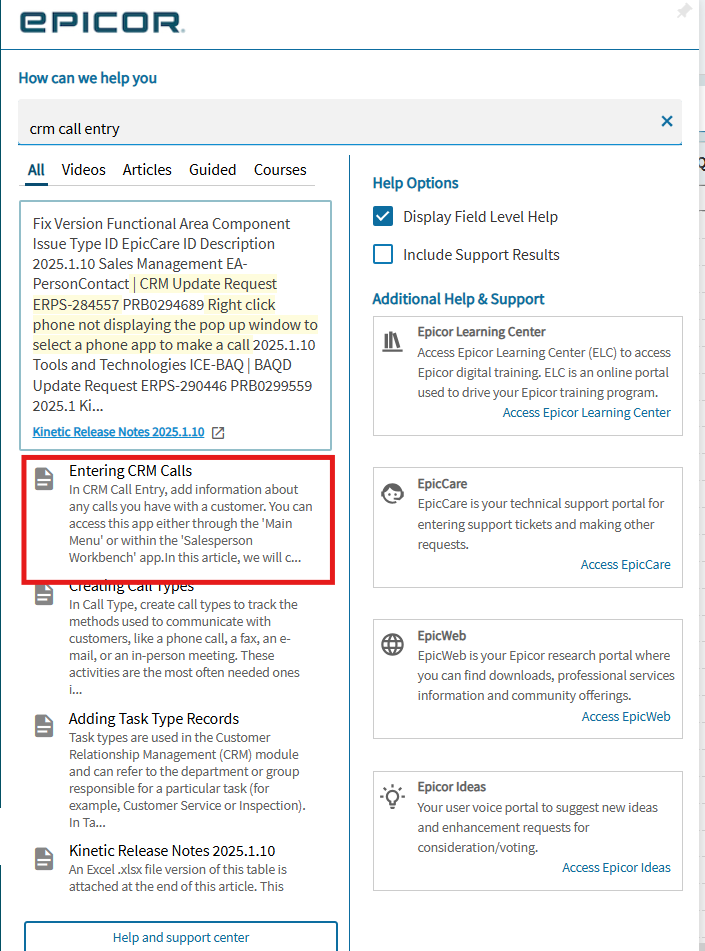
Task: Click the Epicor Learning Center books icon
Action: pyautogui.click(x=392, y=341)
